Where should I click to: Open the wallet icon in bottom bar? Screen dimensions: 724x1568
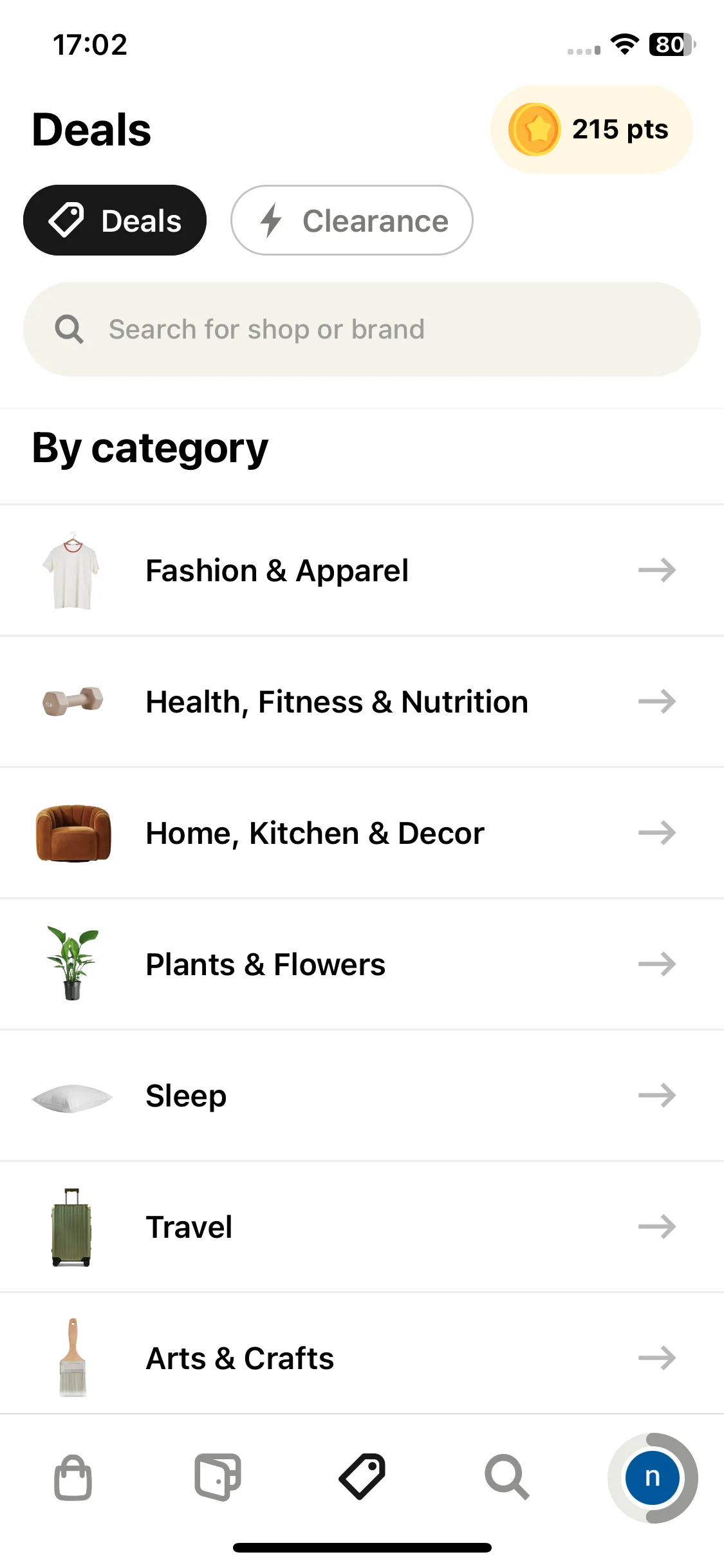pos(218,1477)
